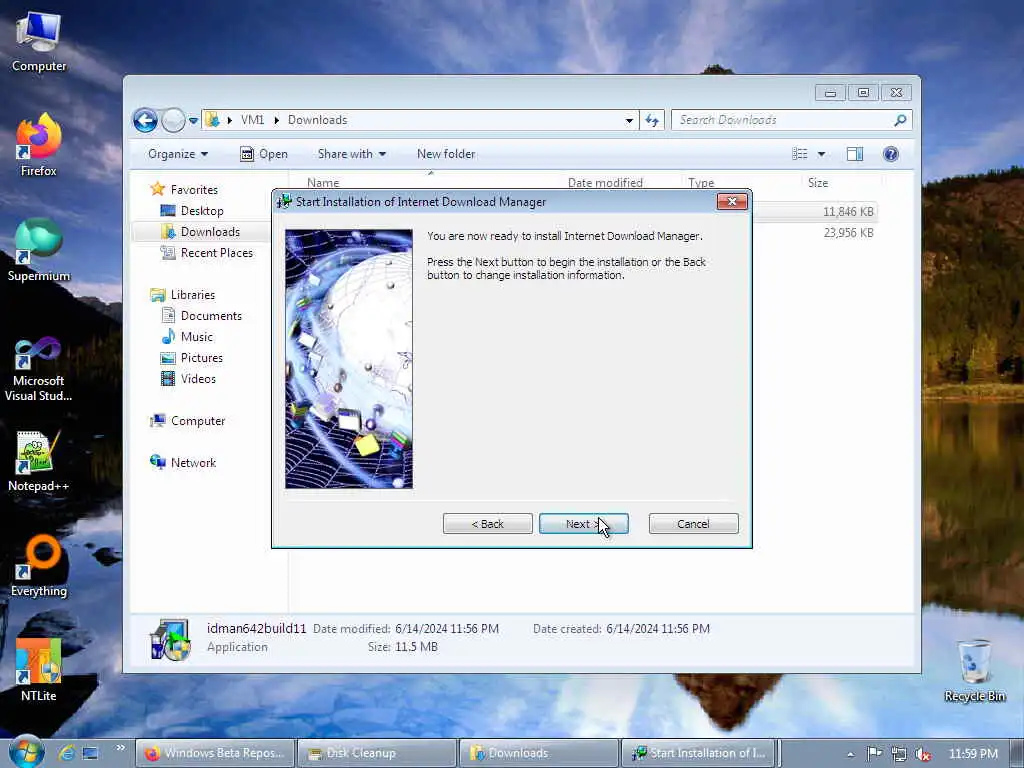Screen dimensions: 1024x768
Task: Go back in Explorer navigation
Action: 145,120
